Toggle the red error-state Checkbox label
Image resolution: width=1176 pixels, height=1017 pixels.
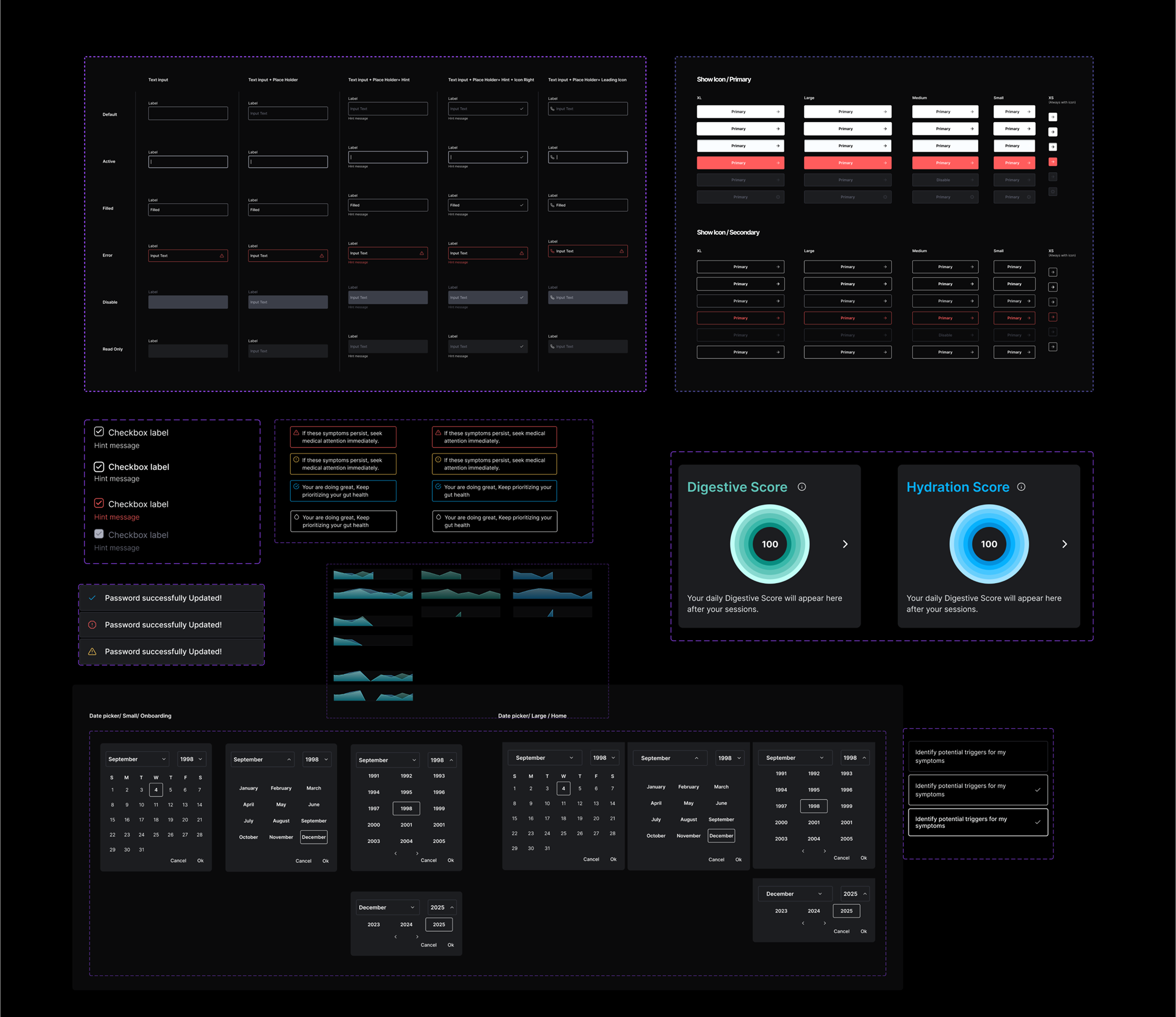[x=99, y=504]
